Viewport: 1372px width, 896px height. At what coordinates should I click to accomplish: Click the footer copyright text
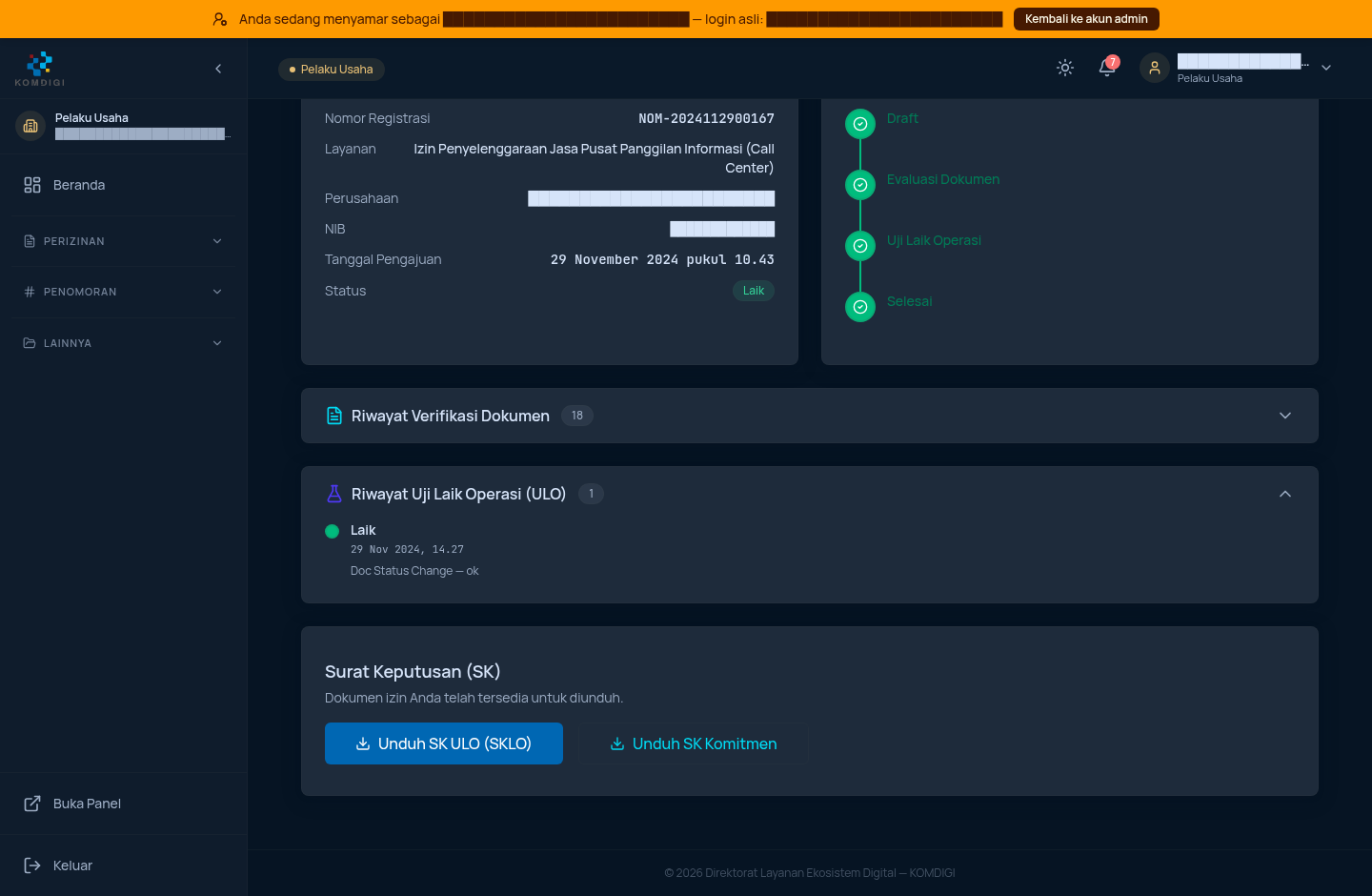tap(810, 873)
